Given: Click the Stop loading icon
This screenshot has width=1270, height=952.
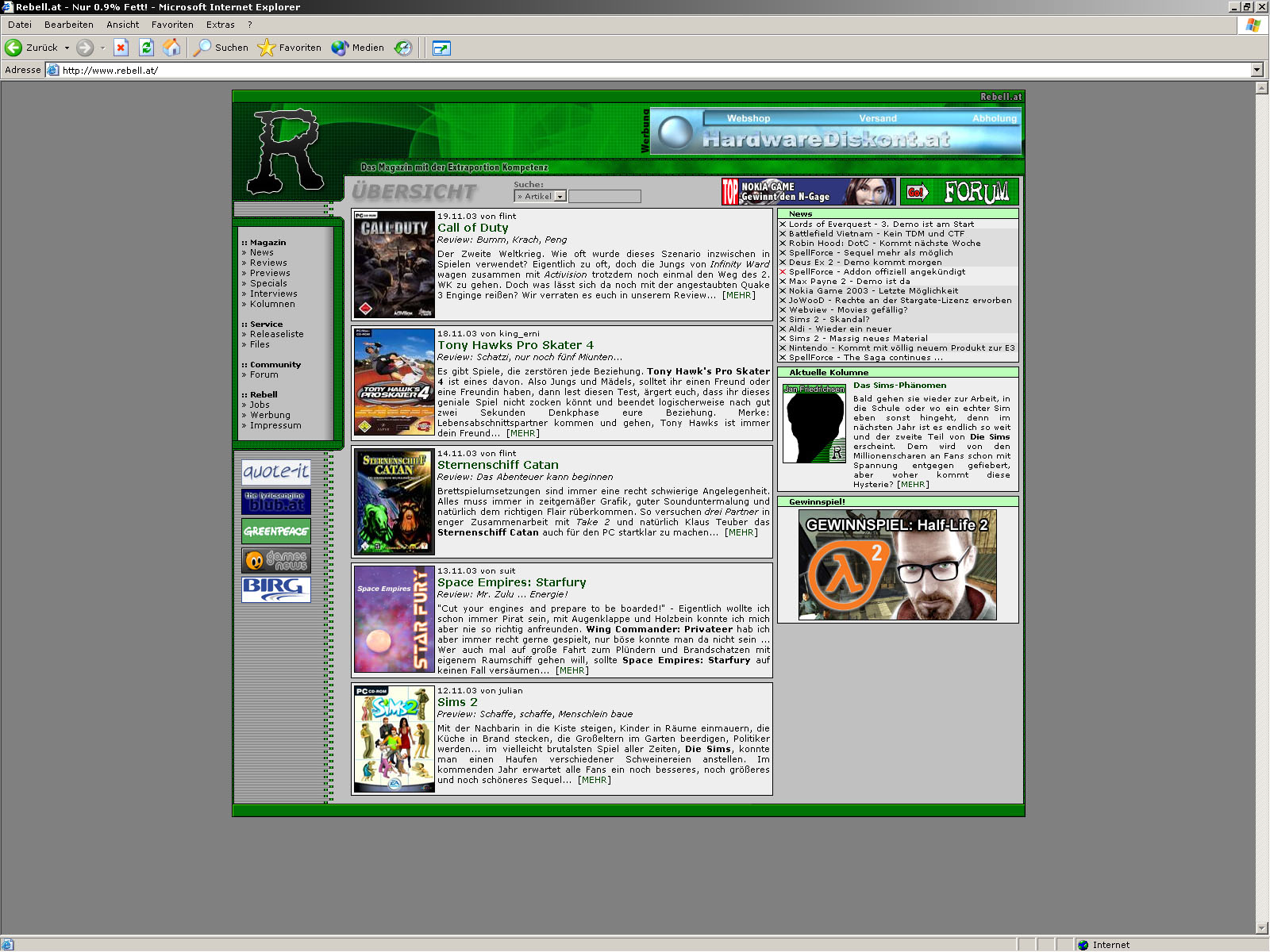Looking at the screenshot, I should [121, 48].
